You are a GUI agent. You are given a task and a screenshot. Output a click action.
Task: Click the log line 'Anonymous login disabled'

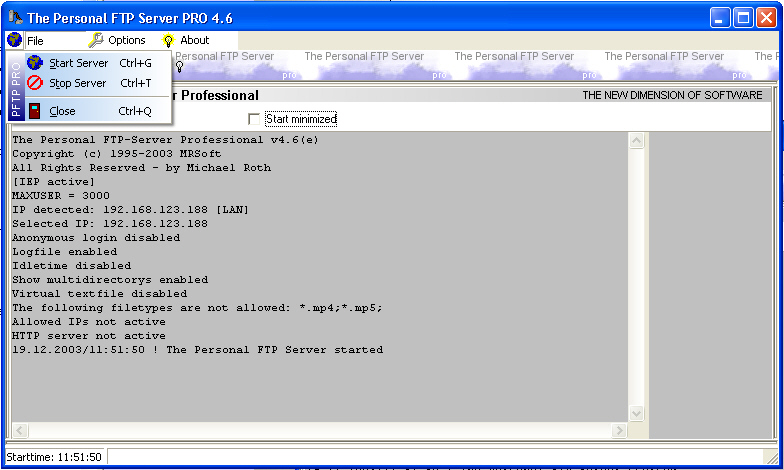pos(96,238)
